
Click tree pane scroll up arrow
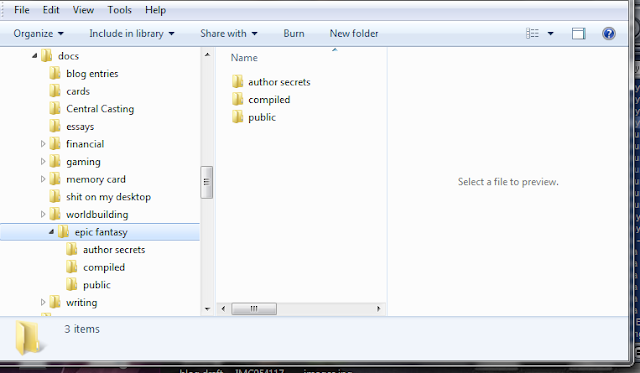click(207, 54)
